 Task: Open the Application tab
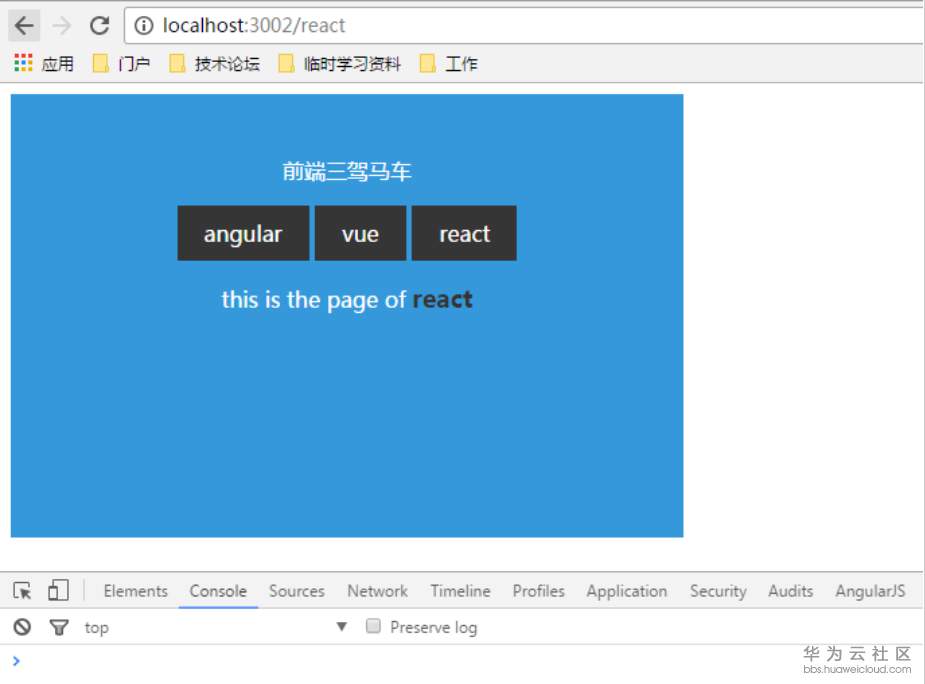626,591
